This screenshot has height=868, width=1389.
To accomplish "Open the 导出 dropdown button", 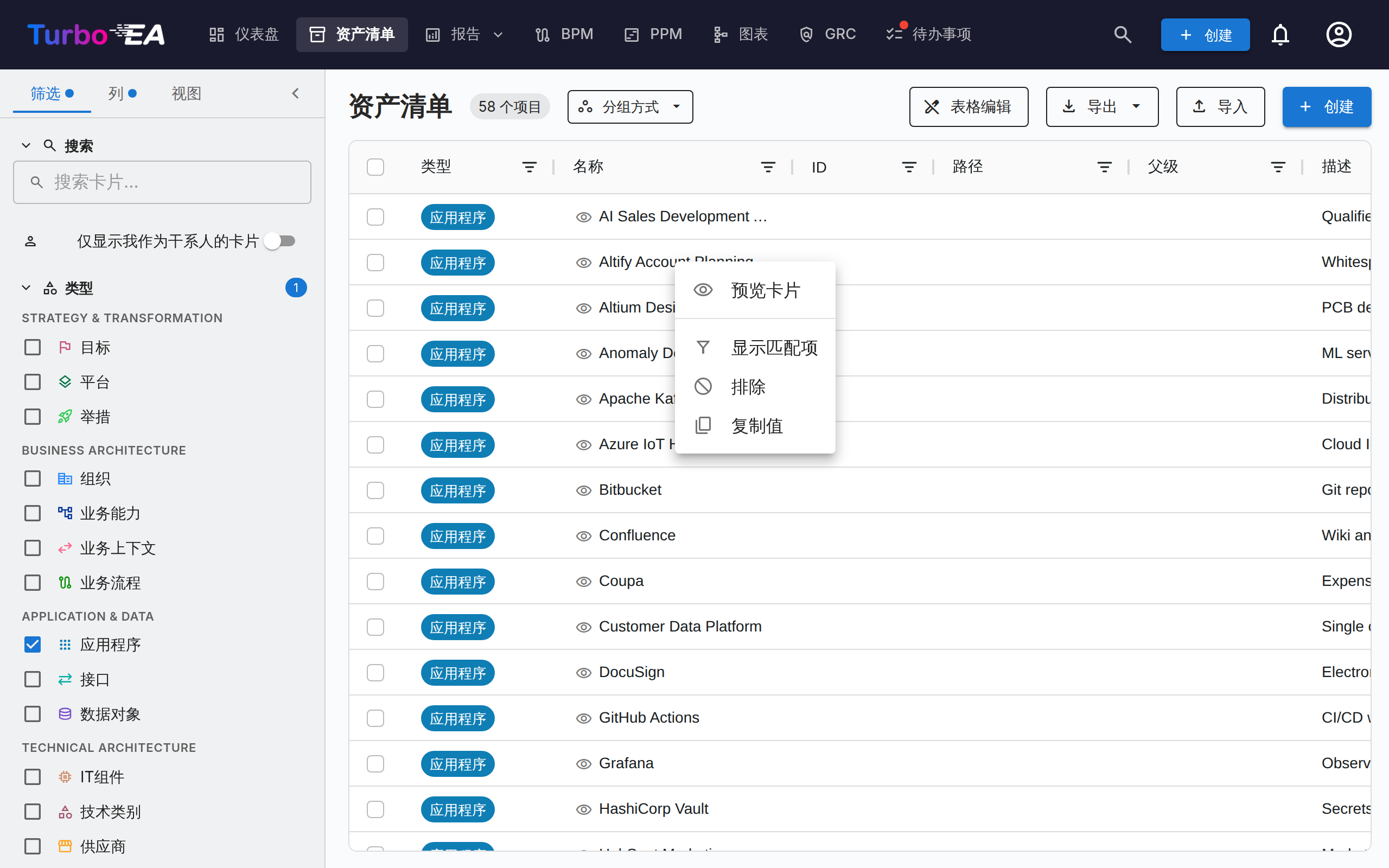I will click(1102, 107).
